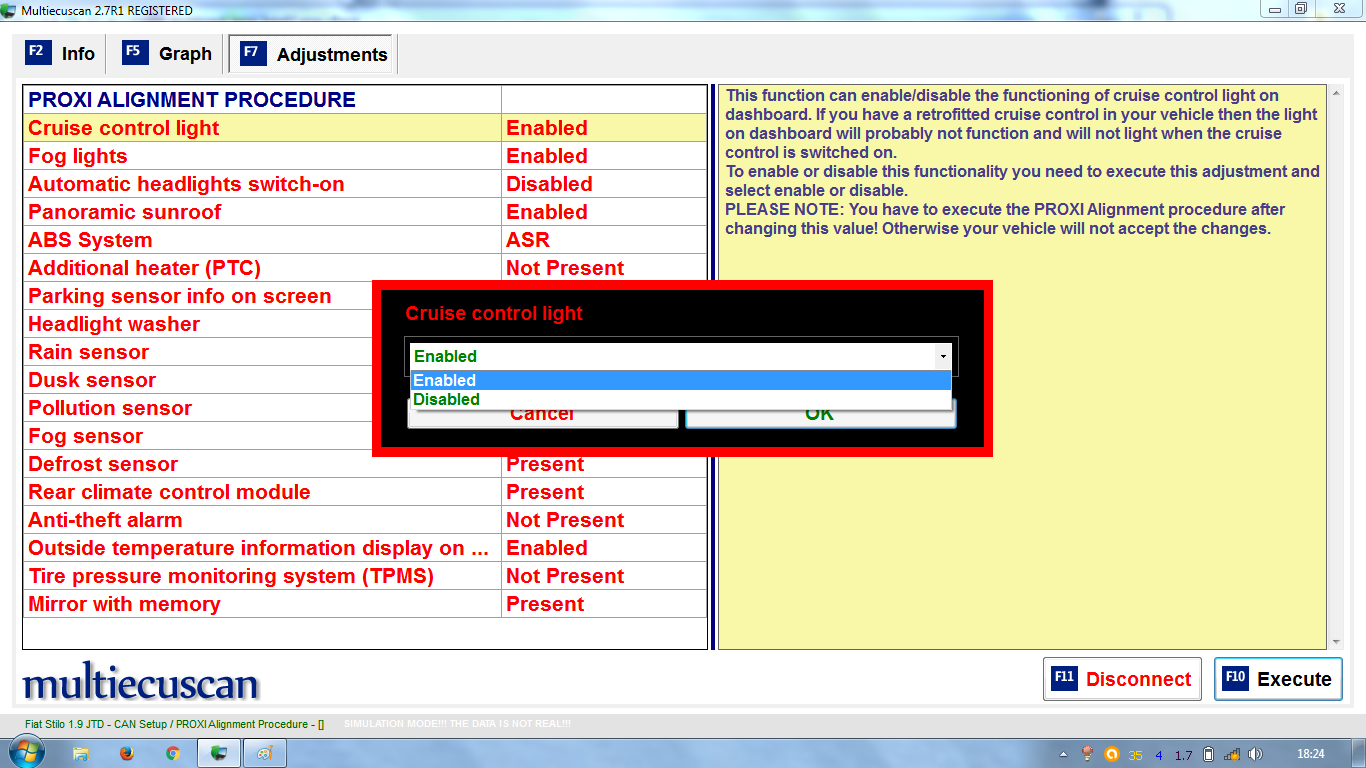Launch Firefox from the taskbar
1366x768 pixels.
(127, 754)
